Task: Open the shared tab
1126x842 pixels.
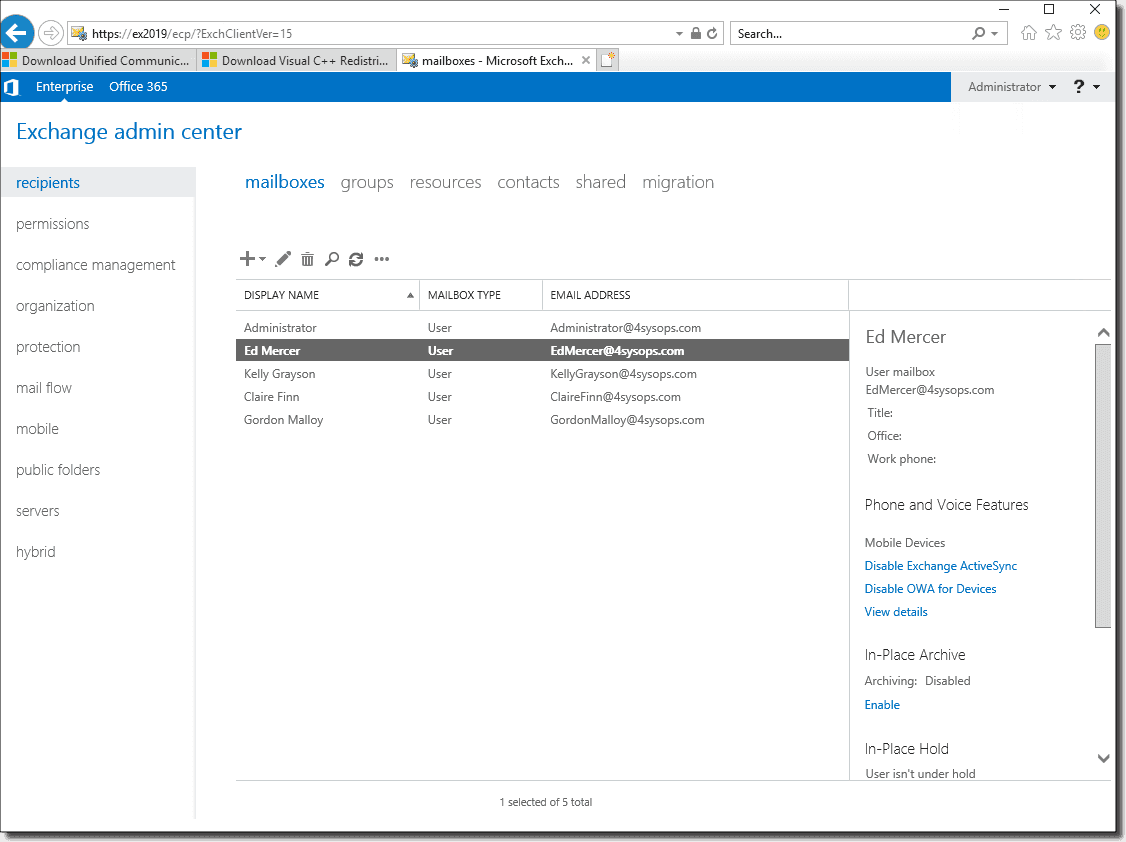Action: 600,182
